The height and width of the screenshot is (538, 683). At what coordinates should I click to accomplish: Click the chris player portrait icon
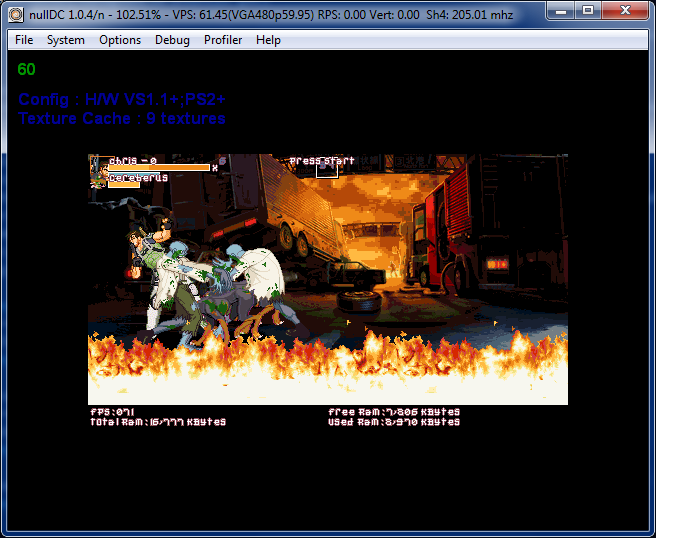98,166
